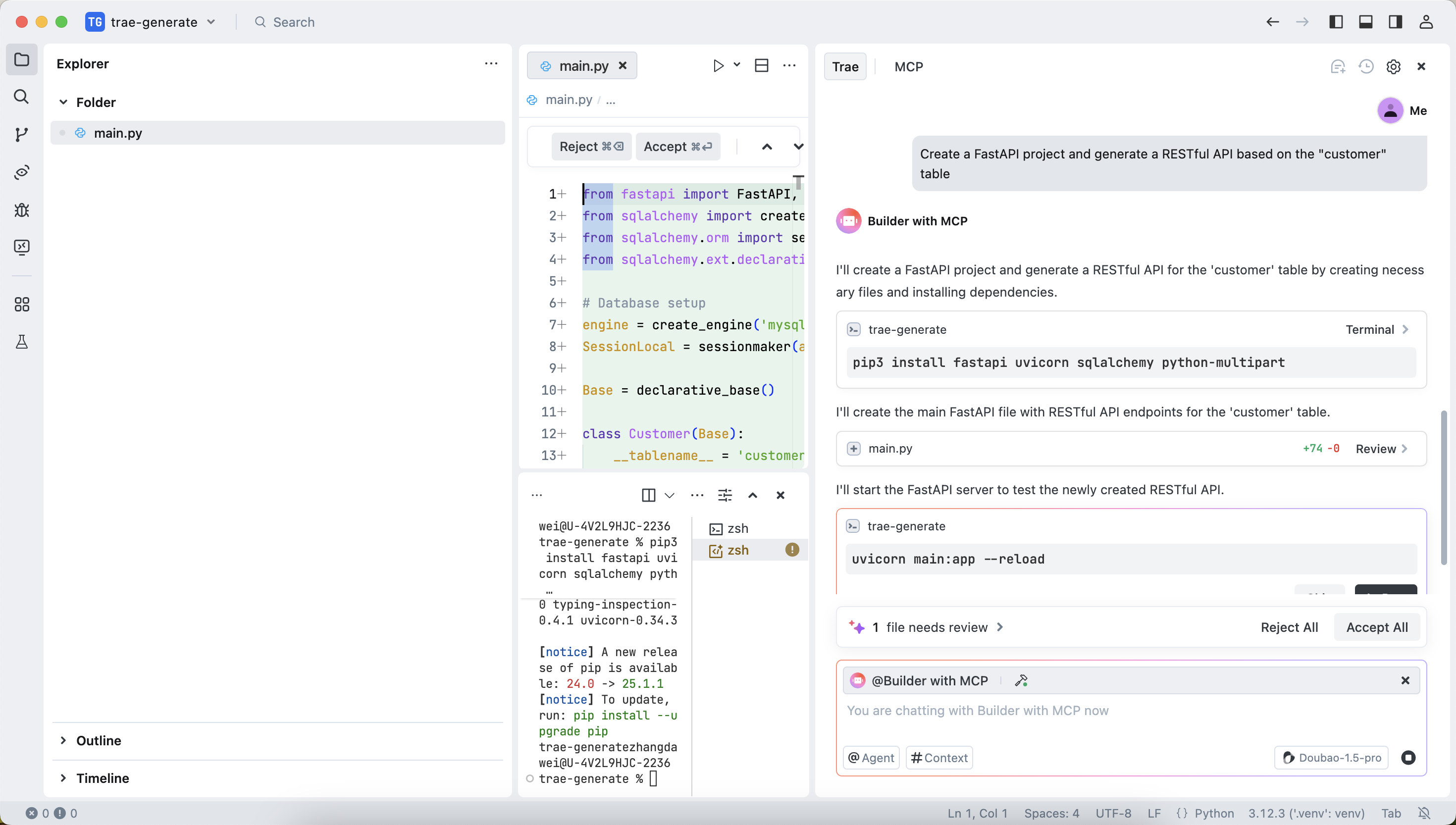Expand the Outline section
The height and width of the screenshot is (825, 1456).
(99, 741)
